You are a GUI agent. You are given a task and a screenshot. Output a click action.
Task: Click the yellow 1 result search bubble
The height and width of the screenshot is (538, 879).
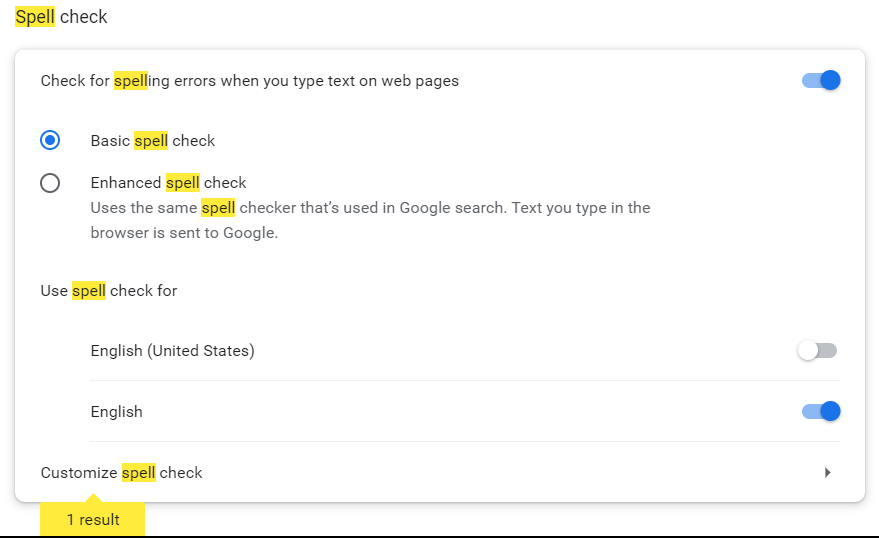coord(92,519)
